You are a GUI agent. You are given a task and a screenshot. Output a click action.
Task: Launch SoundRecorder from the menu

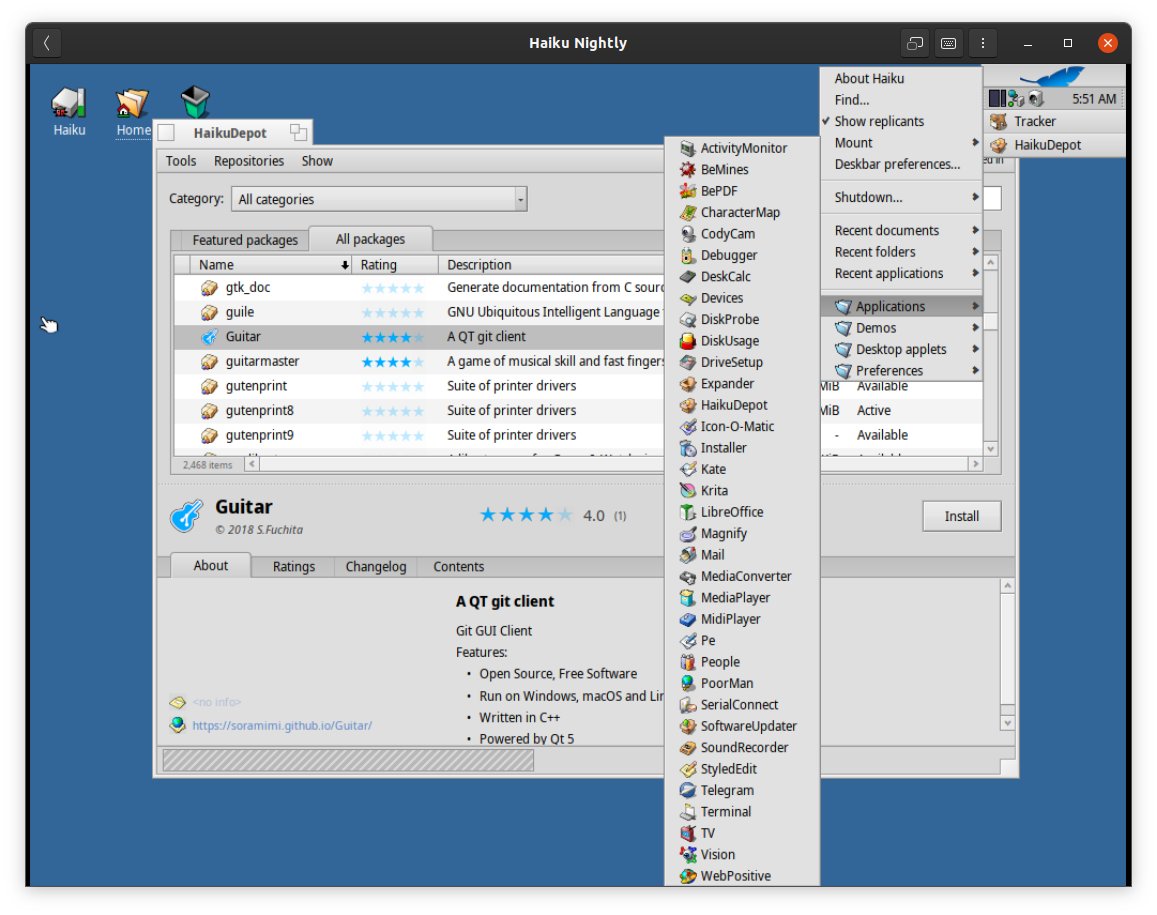pos(742,747)
